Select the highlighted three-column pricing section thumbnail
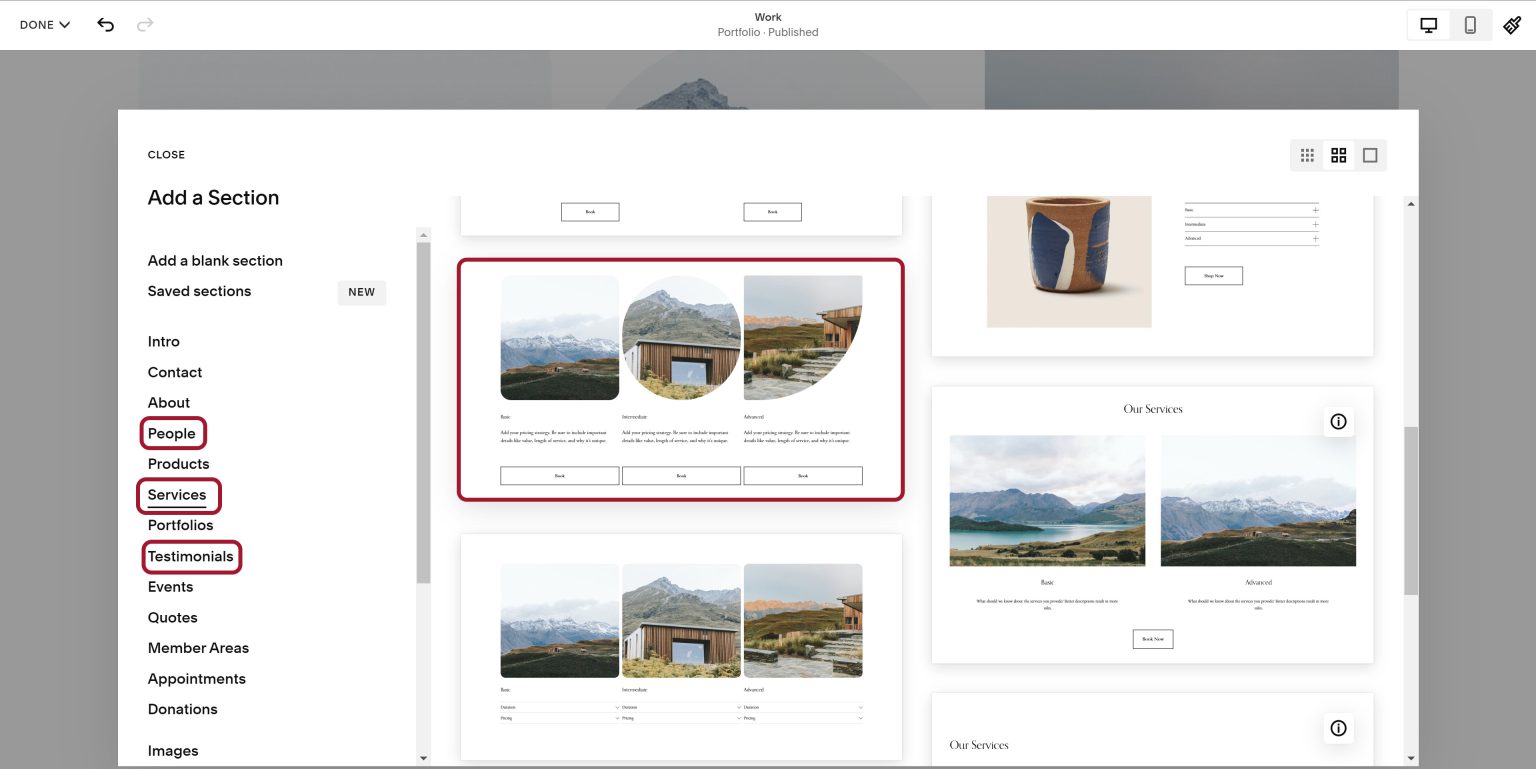 point(681,379)
